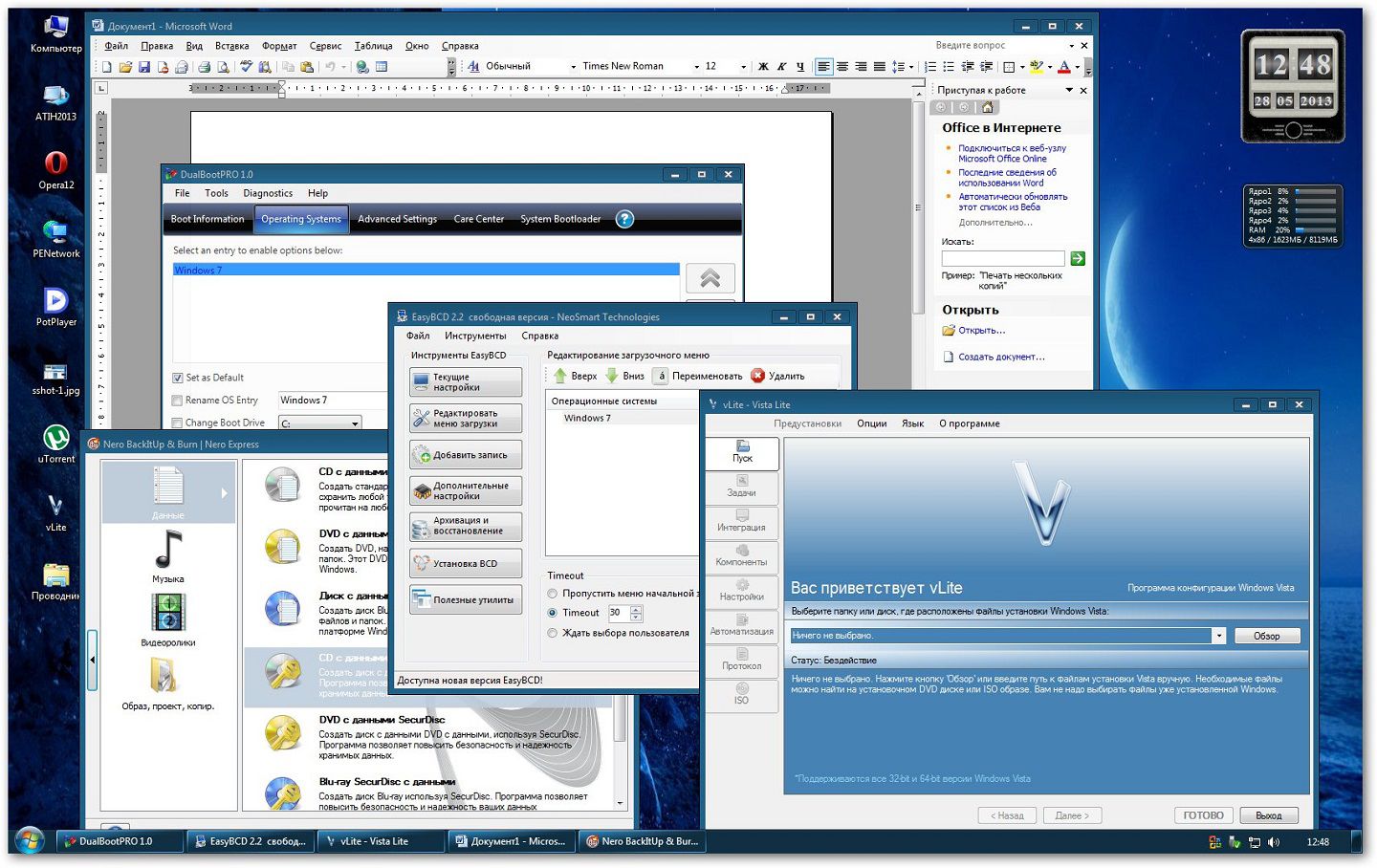This screenshot has height=868, width=1377.
Task: Switch to System Bootloader tab in DualBootPRO
Action: tap(560, 219)
